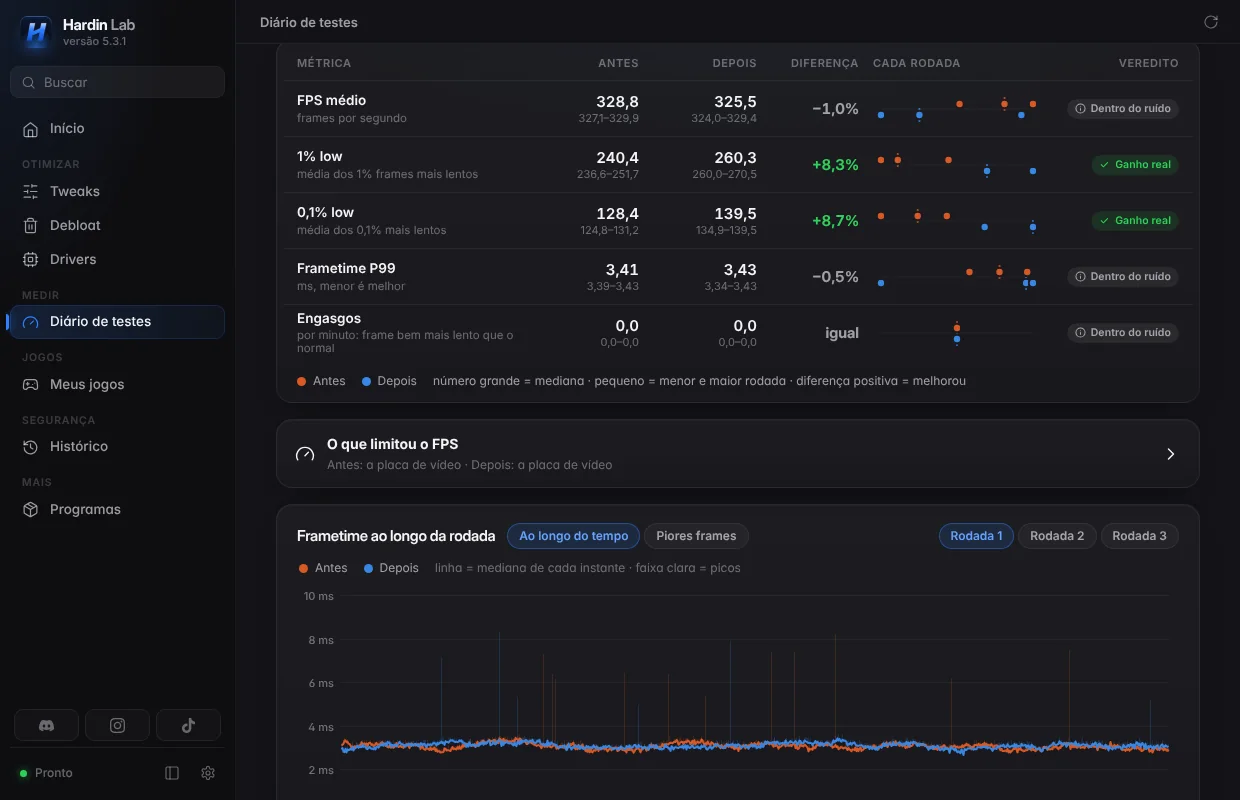The height and width of the screenshot is (800, 1240).
Task: Select the Rodada 1 toggle
Action: tap(976, 536)
